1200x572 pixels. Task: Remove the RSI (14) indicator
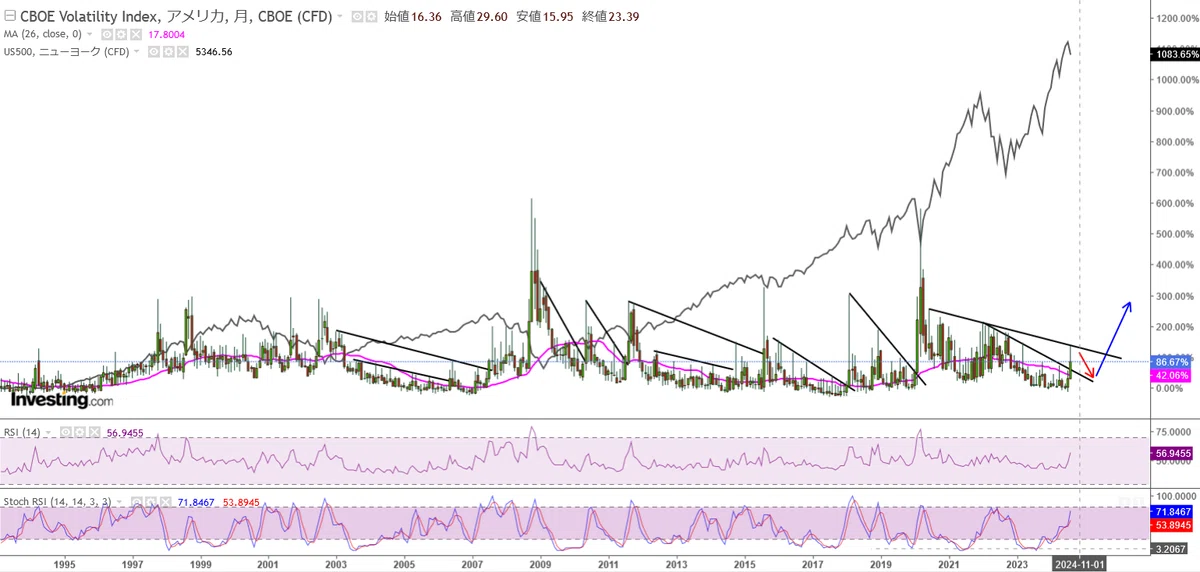[x=94, y=432]
